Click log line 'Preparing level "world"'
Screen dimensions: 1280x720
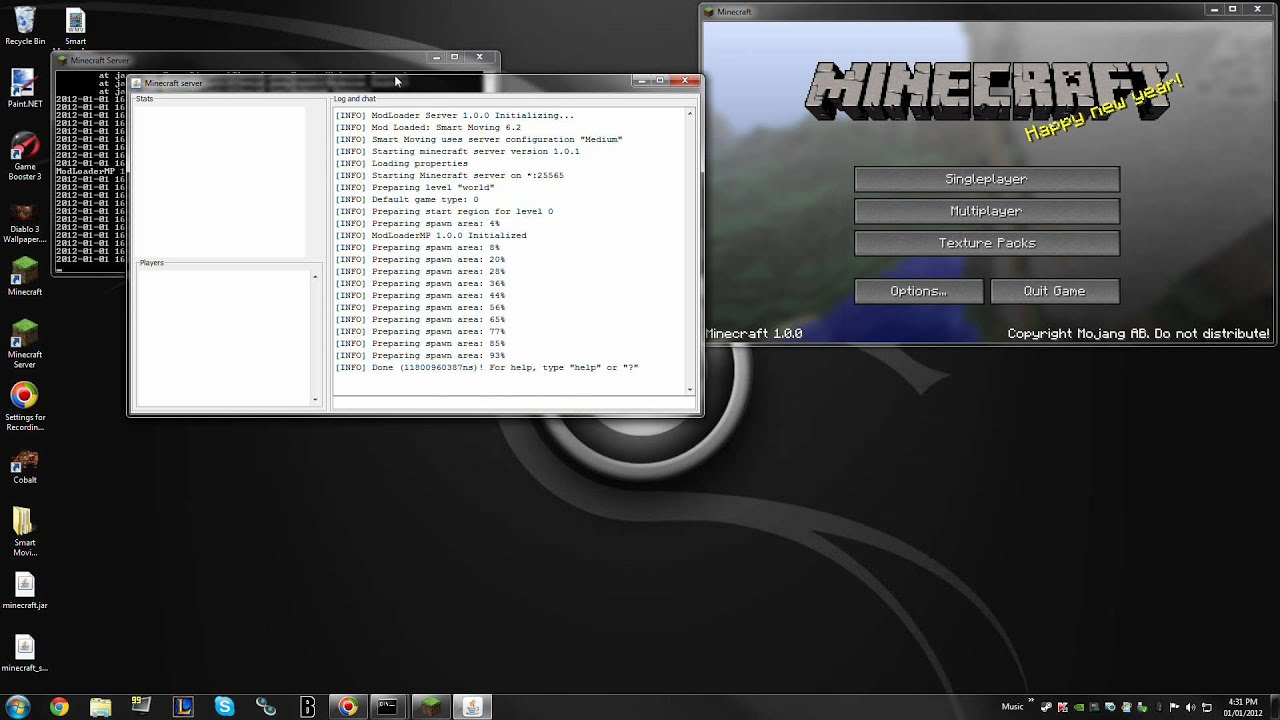pyautogui.click(x=415, y=187)
